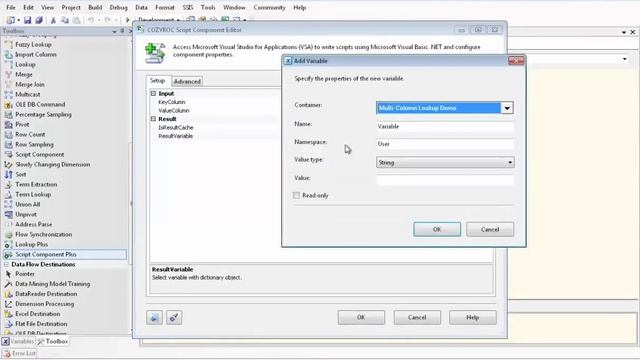The image size is (640, 360).
Task: Toggle the Read only checkbox
Action: point(296,196)
